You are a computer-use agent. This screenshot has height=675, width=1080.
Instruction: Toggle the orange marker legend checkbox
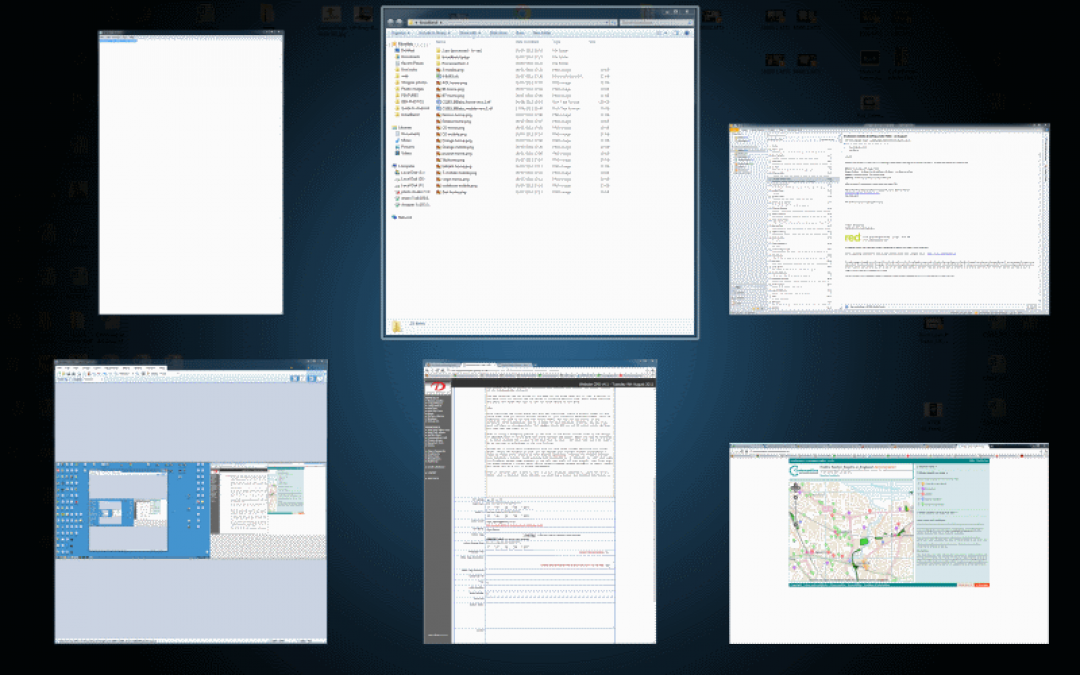pos(919,484)
